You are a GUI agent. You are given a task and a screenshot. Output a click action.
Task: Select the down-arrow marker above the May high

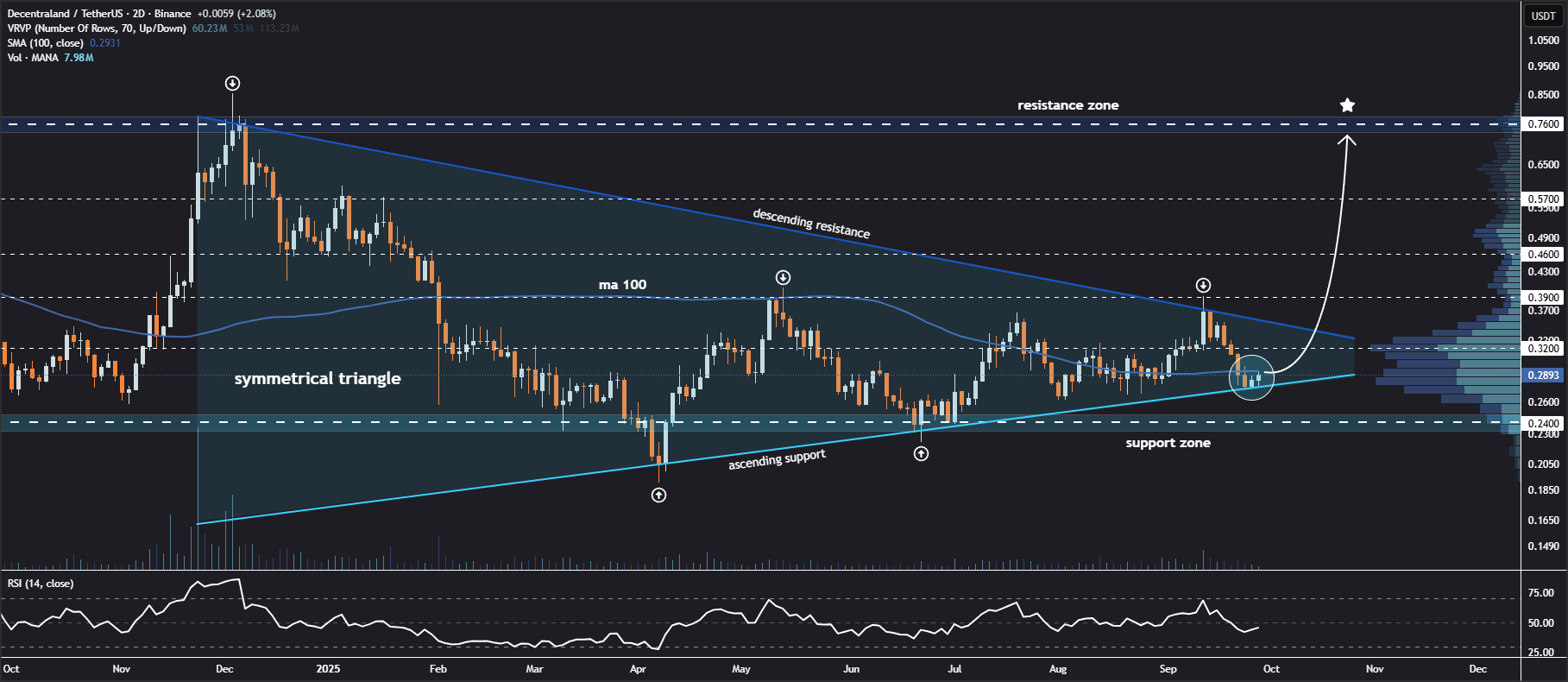point(783,278)
